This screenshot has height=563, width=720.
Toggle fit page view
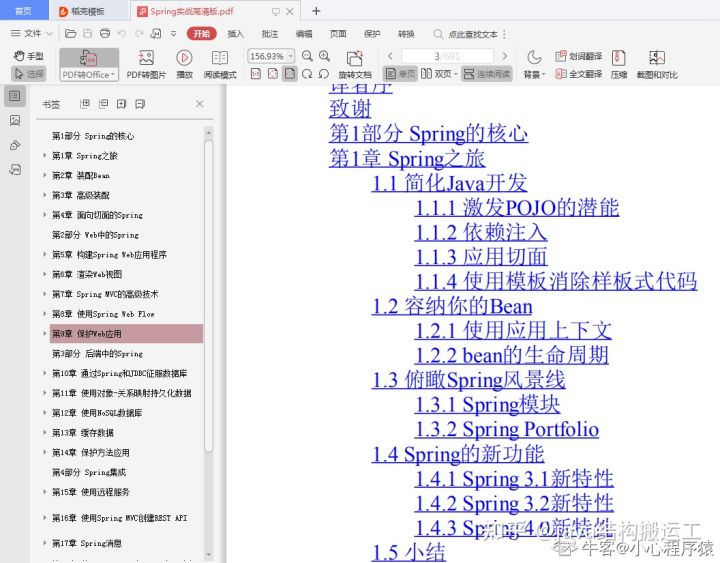[273, 74]
